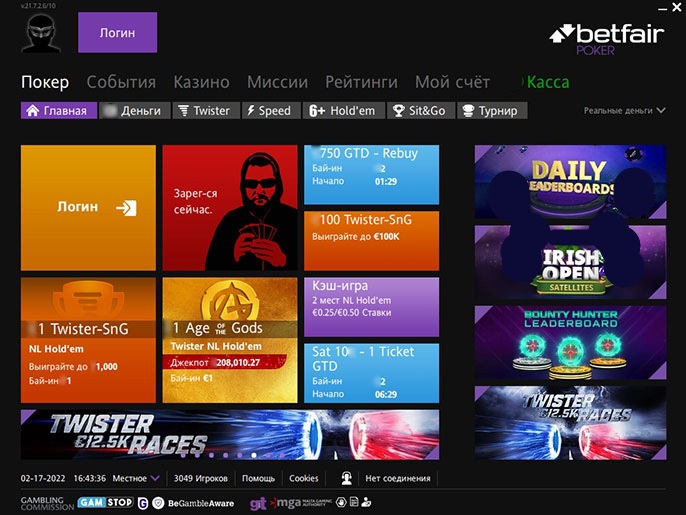
Task: Open the wide Twister €12.5K Races banner
Action: click(230, 434)
